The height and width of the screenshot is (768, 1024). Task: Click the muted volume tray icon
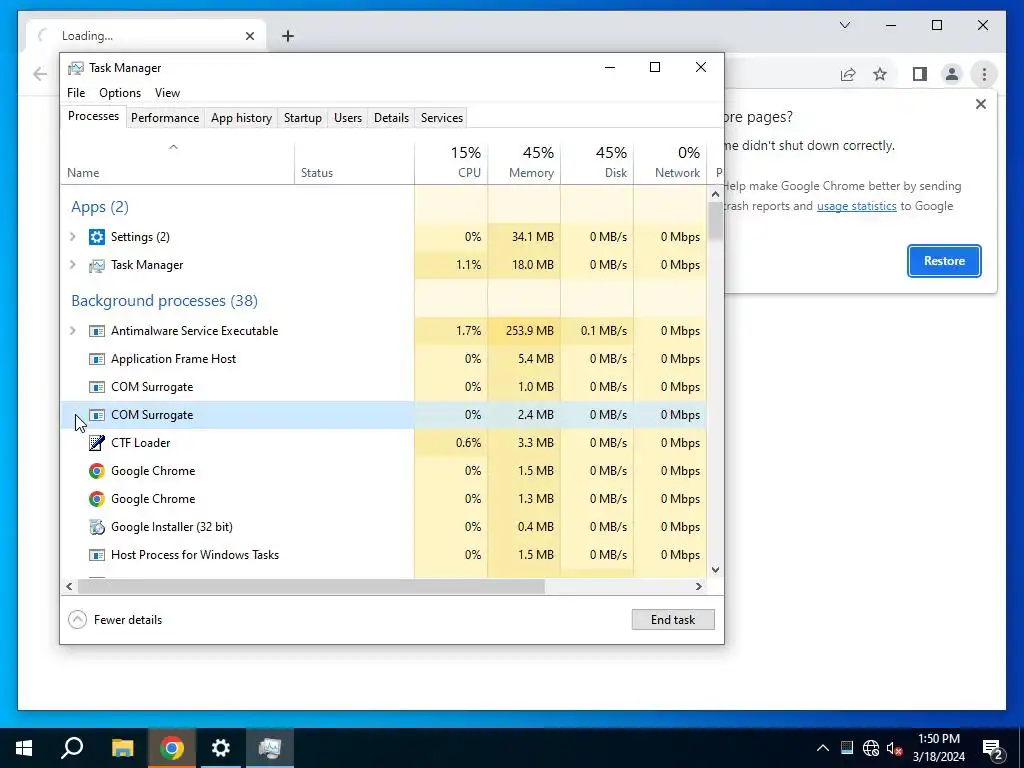pyautogui.click(x=895, y=748)
